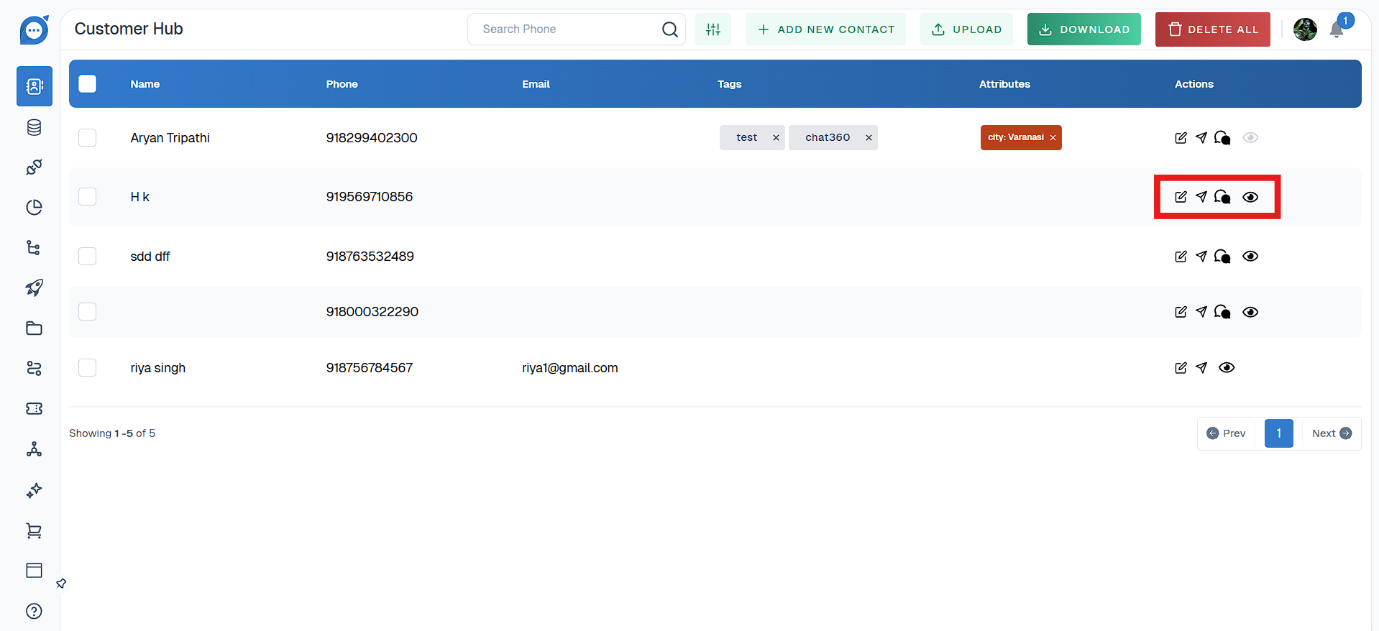Open the pie chart analytics sidebar item
Viewport: 1379px width, 631px height.
[34, 208]
